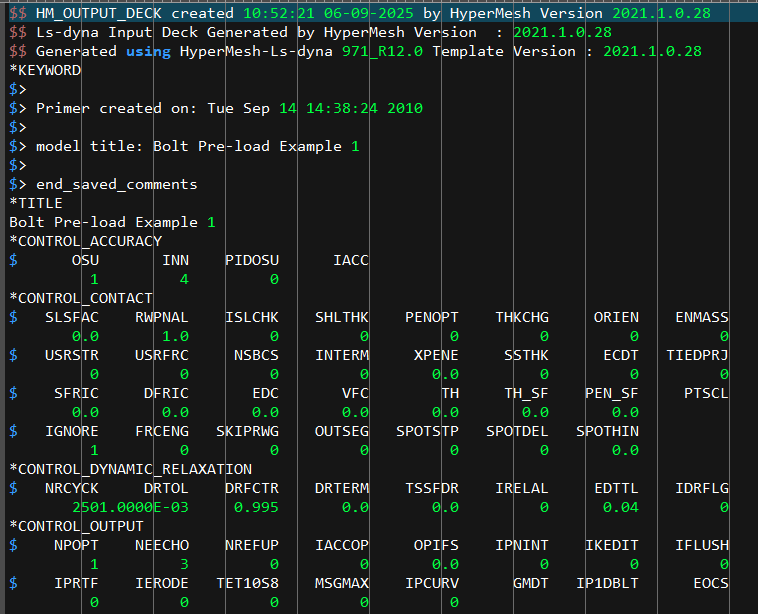Click the INTERM header

pos(342,355)
